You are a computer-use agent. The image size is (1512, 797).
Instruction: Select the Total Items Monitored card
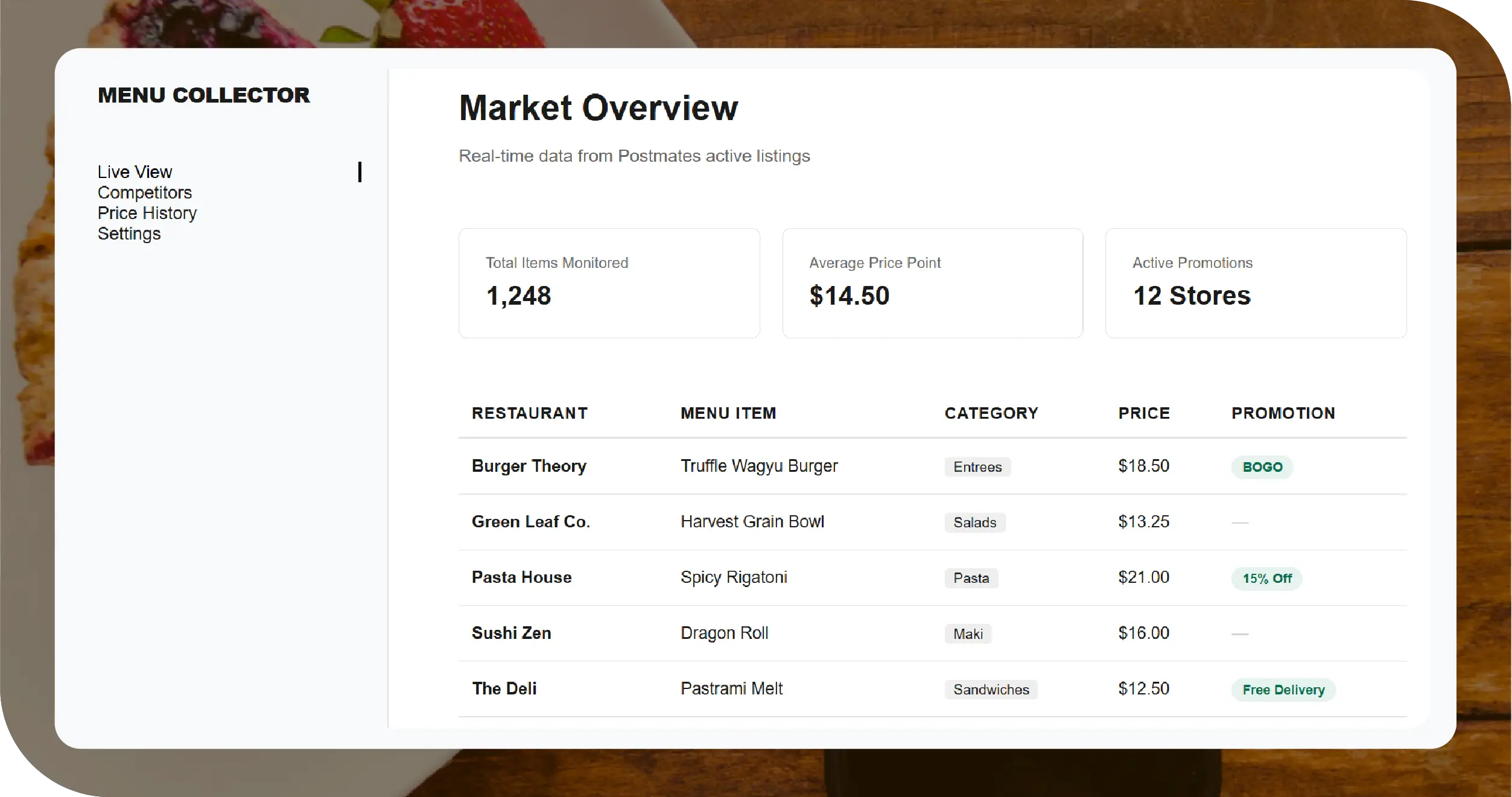click(x=609, y=283)
